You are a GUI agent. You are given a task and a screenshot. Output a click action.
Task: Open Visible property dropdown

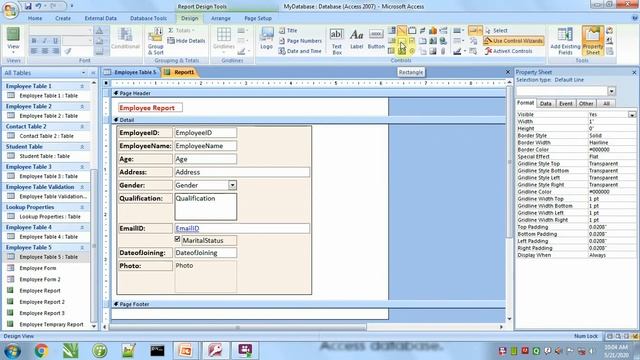pyautogui.click(x=632, y=115)
